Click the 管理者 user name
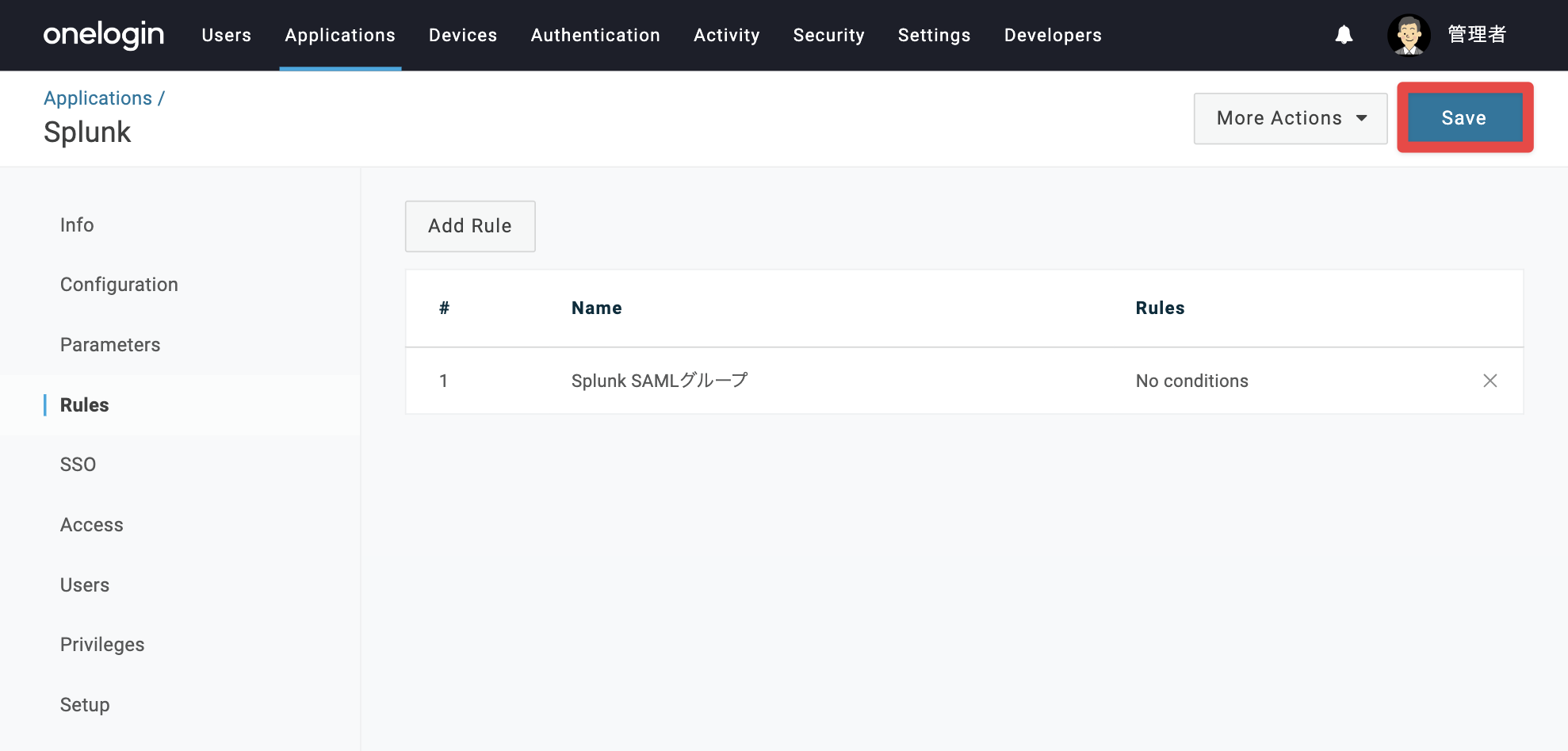The height and width of the screenshot is (751, 1568). [x=1477, y=35]
